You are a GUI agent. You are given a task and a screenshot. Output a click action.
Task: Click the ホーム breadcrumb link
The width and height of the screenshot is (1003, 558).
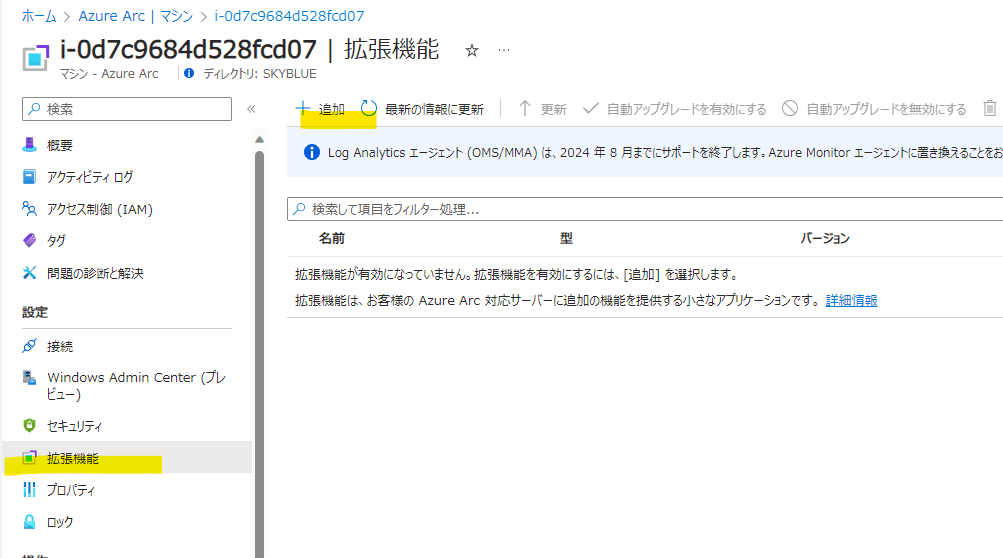coord(39,16)
